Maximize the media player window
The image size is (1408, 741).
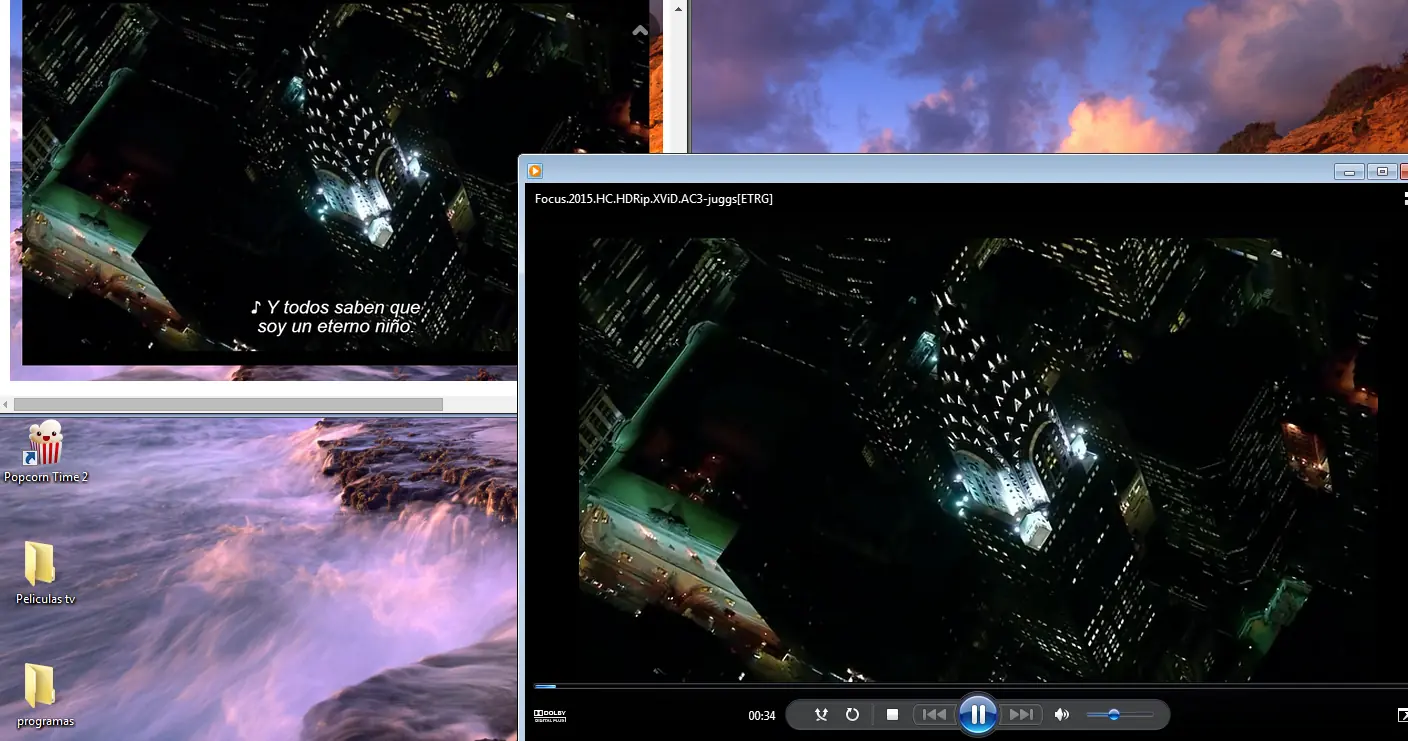[1382, 172]
